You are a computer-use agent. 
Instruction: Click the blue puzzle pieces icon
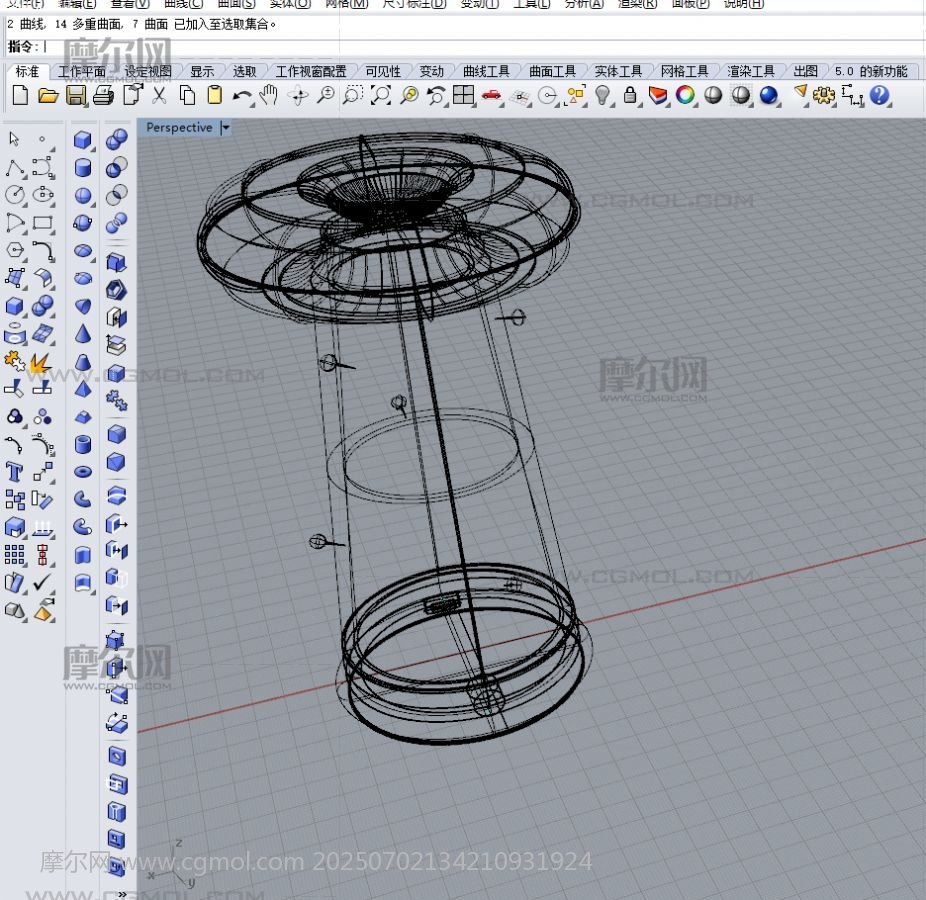[116, 402]
